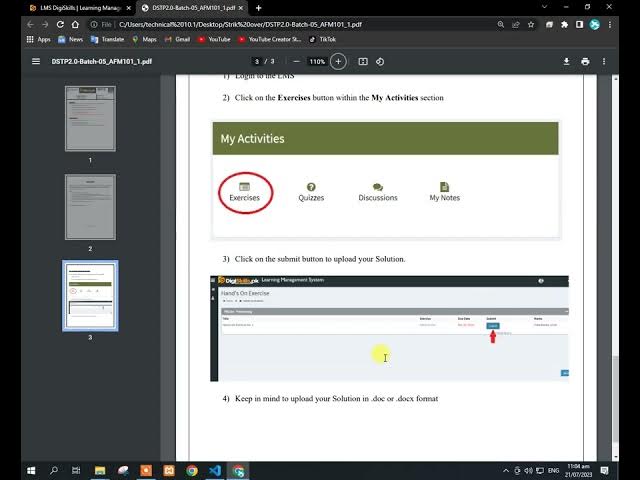Viewport: 640px width, 480px height.
Task: Go back in browser history
Action: click(31, 24)
